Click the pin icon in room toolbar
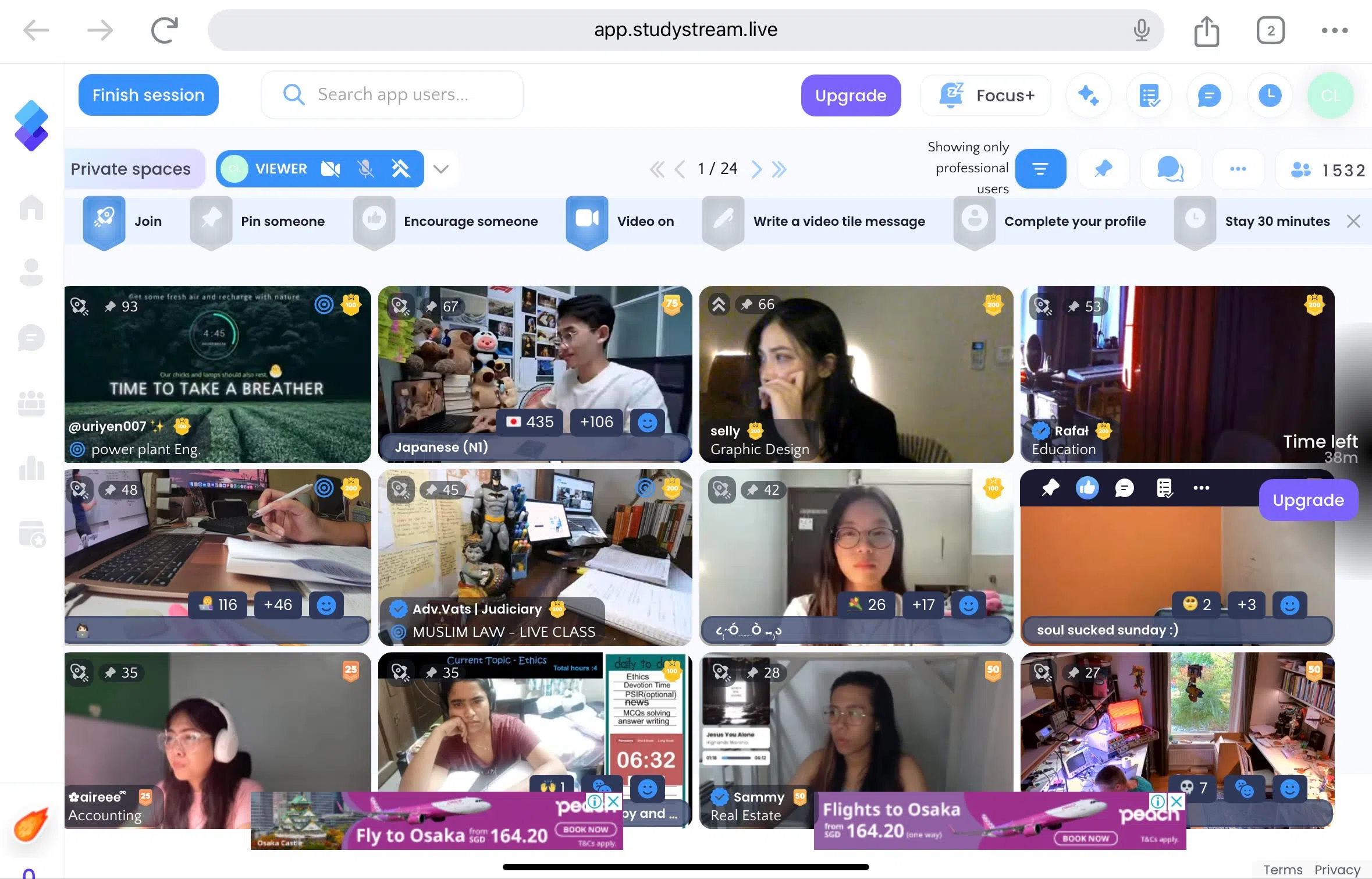 (x=1103, y=169)
